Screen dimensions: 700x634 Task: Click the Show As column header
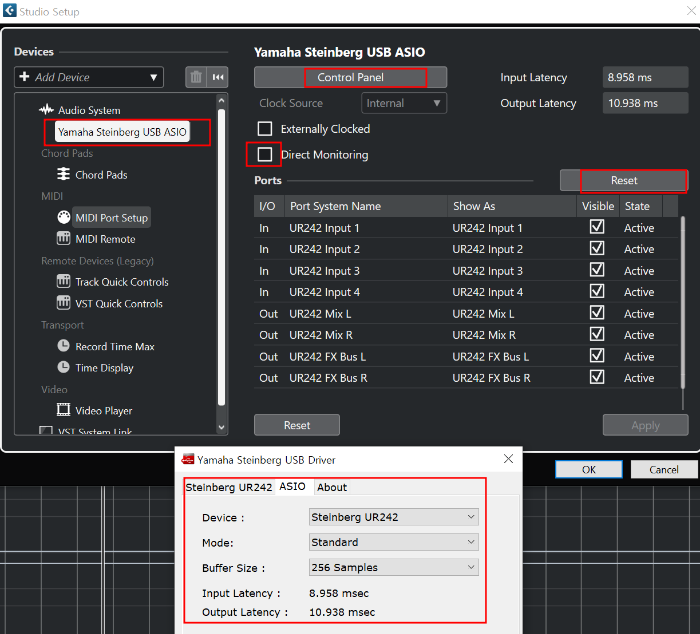(512, 206)
